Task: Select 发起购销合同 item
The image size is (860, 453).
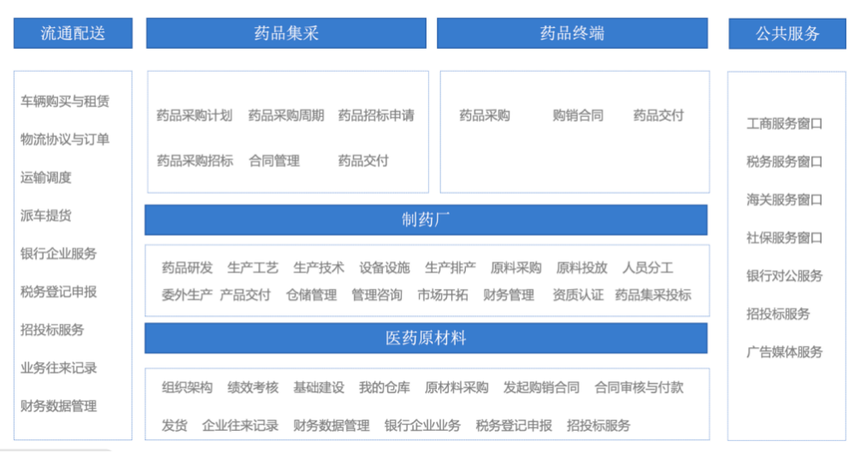Action: (x=541, y=388)
